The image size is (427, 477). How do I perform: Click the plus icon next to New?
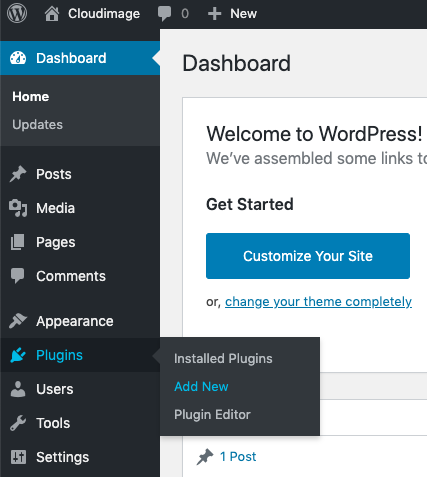tap(214, 14)
